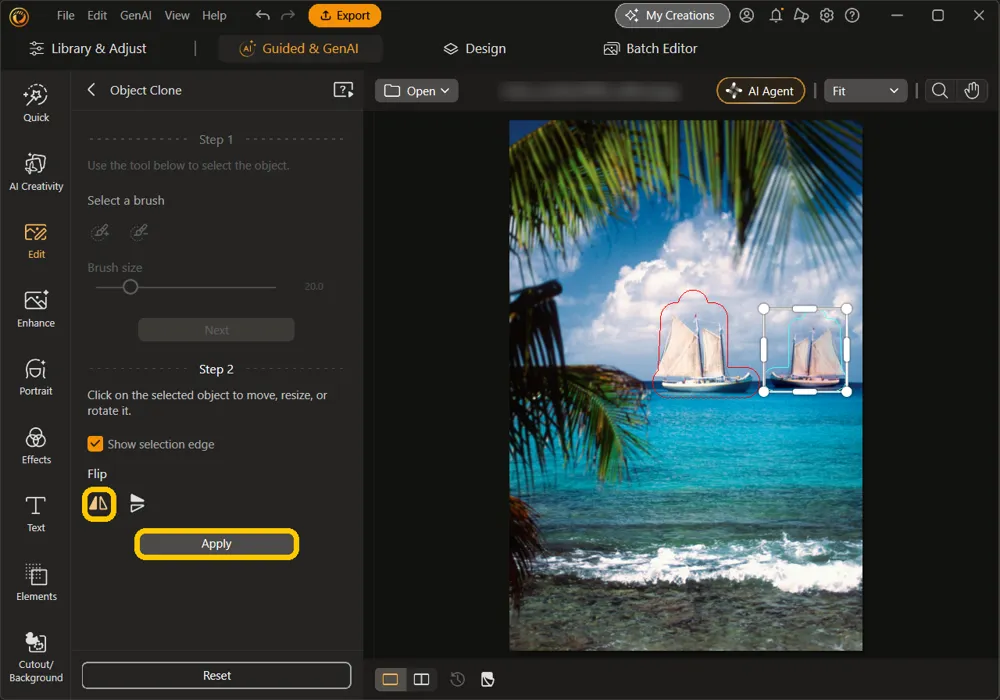The width and height of the screenshot is (1000, 700).
Task: Switch to Guided & GenAI tab
Action: (x=299, y=48)
